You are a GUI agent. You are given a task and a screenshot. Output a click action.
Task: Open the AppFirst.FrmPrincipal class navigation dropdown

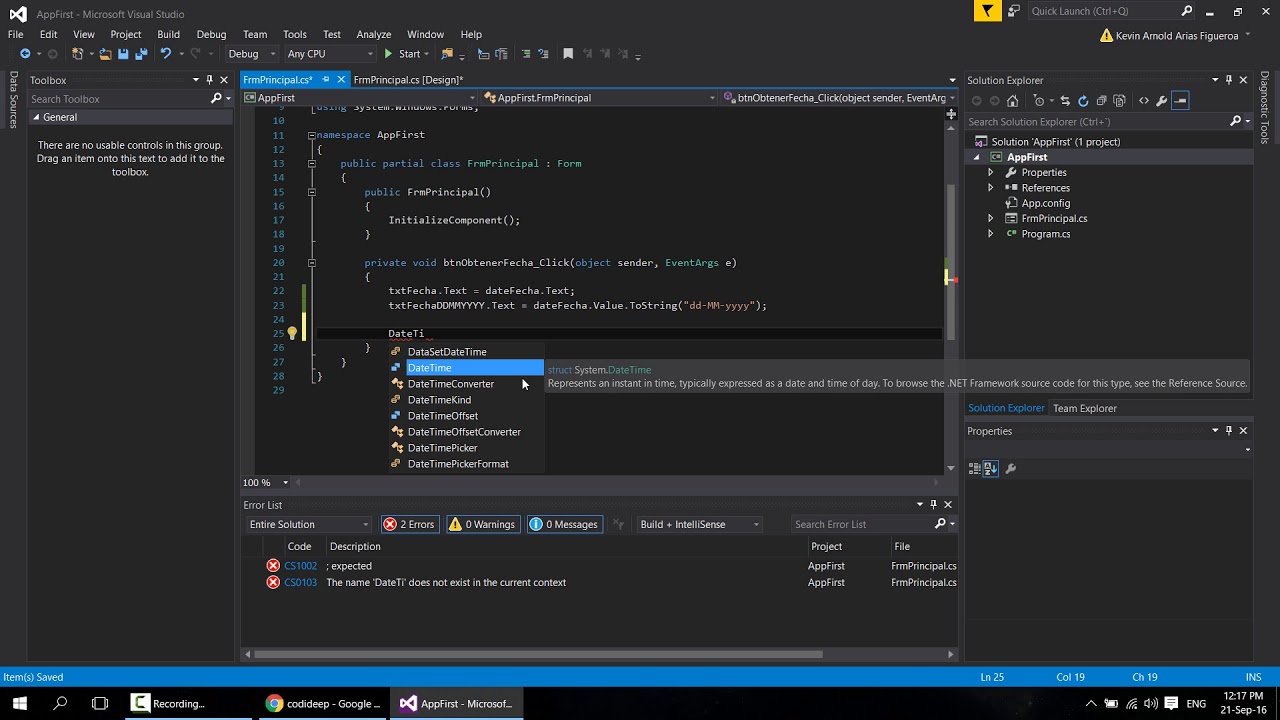pyautogui.click(x=600, y=98)
